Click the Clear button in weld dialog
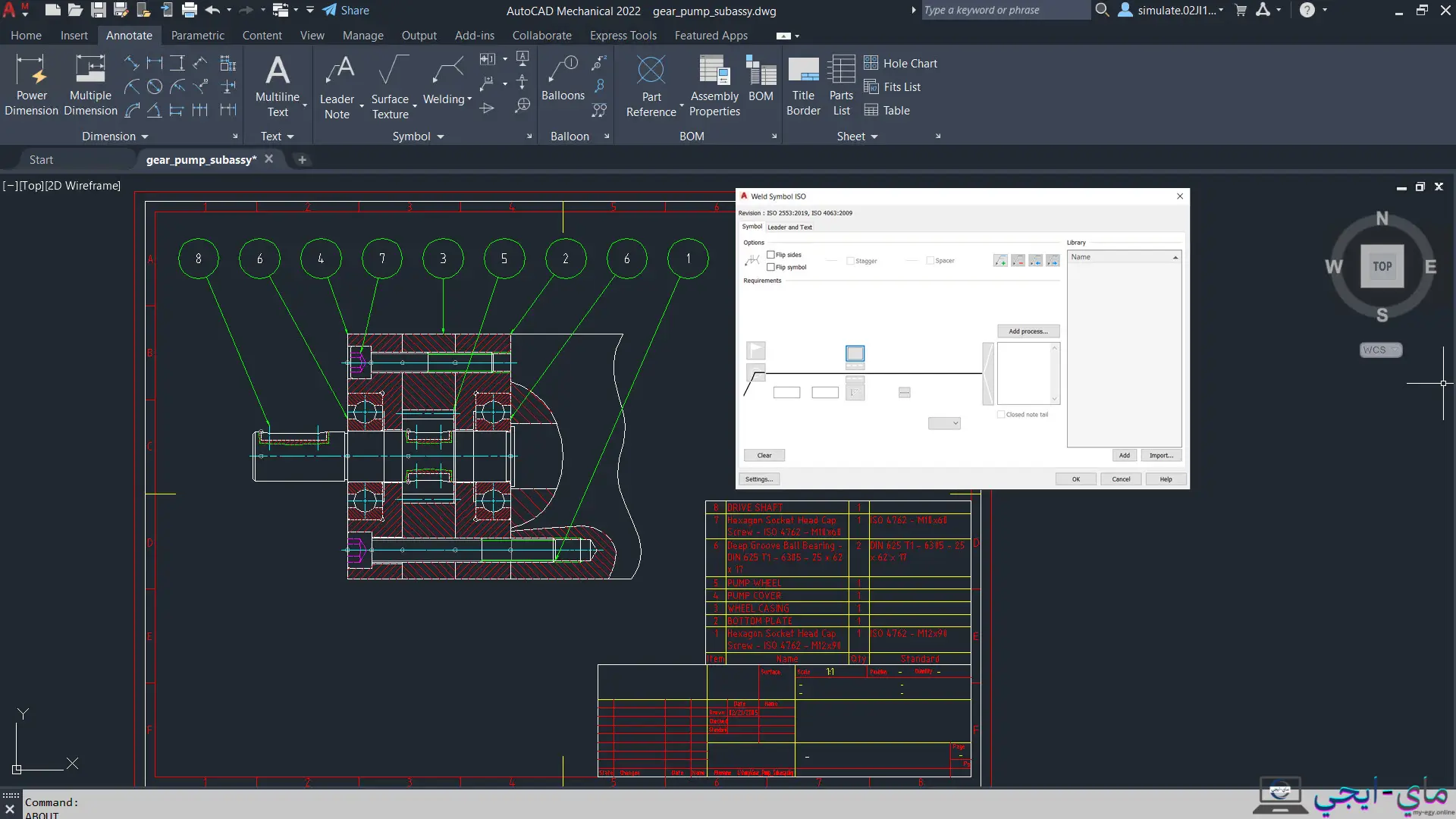 764,456
